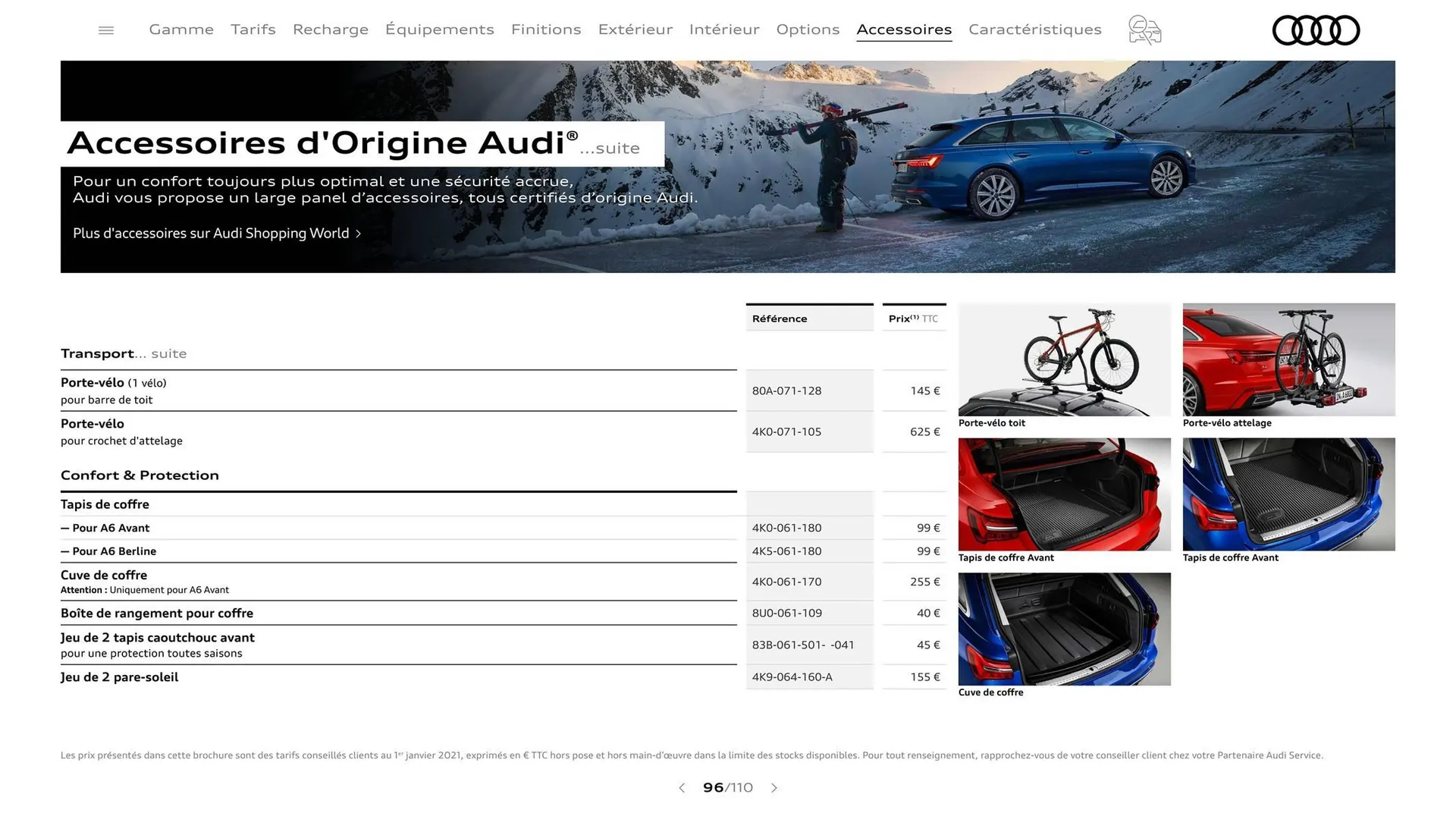The image size is (1456, 819).
Task: Go to next page with right chevron
Action: point(774,788)
